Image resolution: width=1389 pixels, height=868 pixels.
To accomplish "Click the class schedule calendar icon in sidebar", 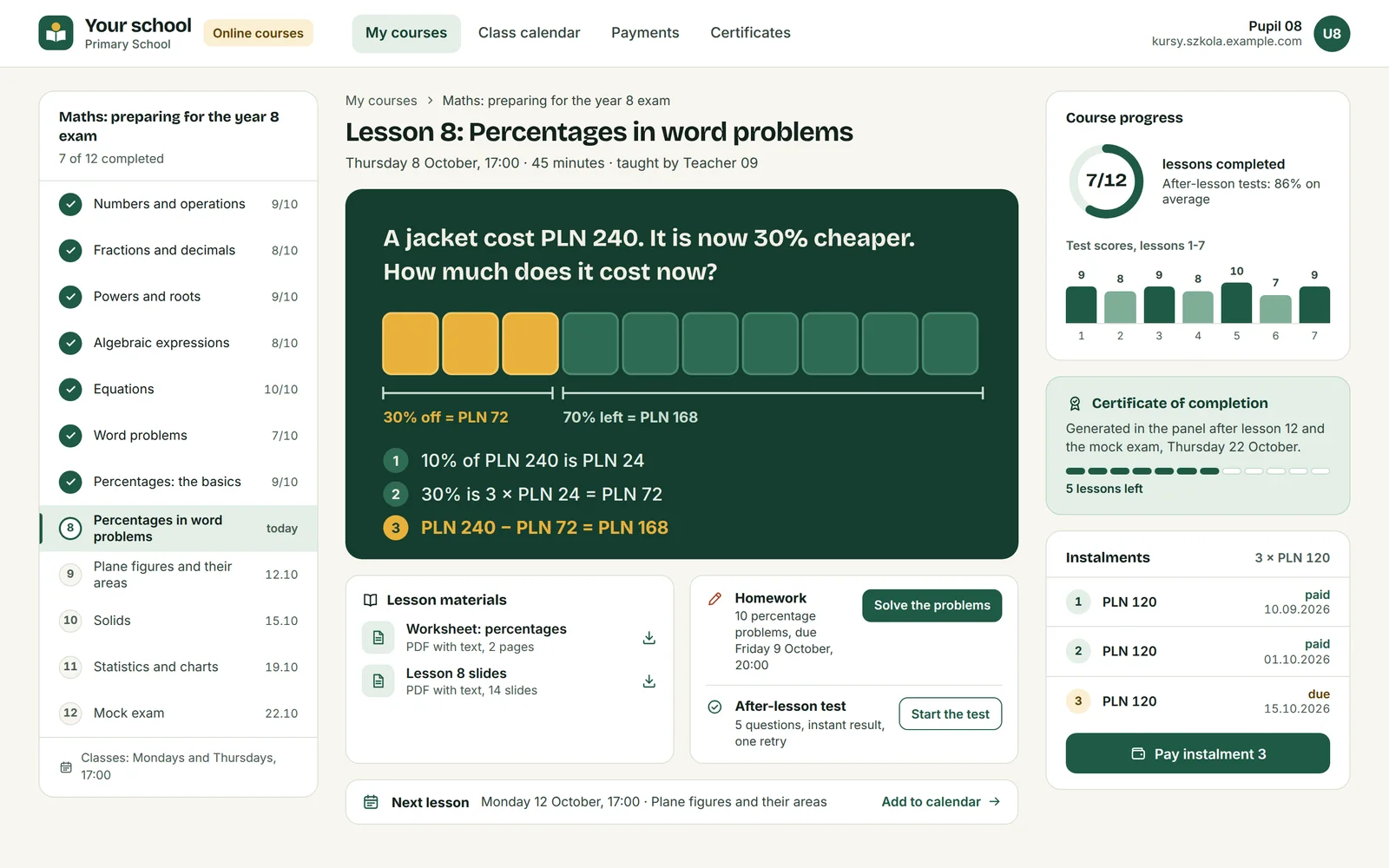I will click(66, 767).
